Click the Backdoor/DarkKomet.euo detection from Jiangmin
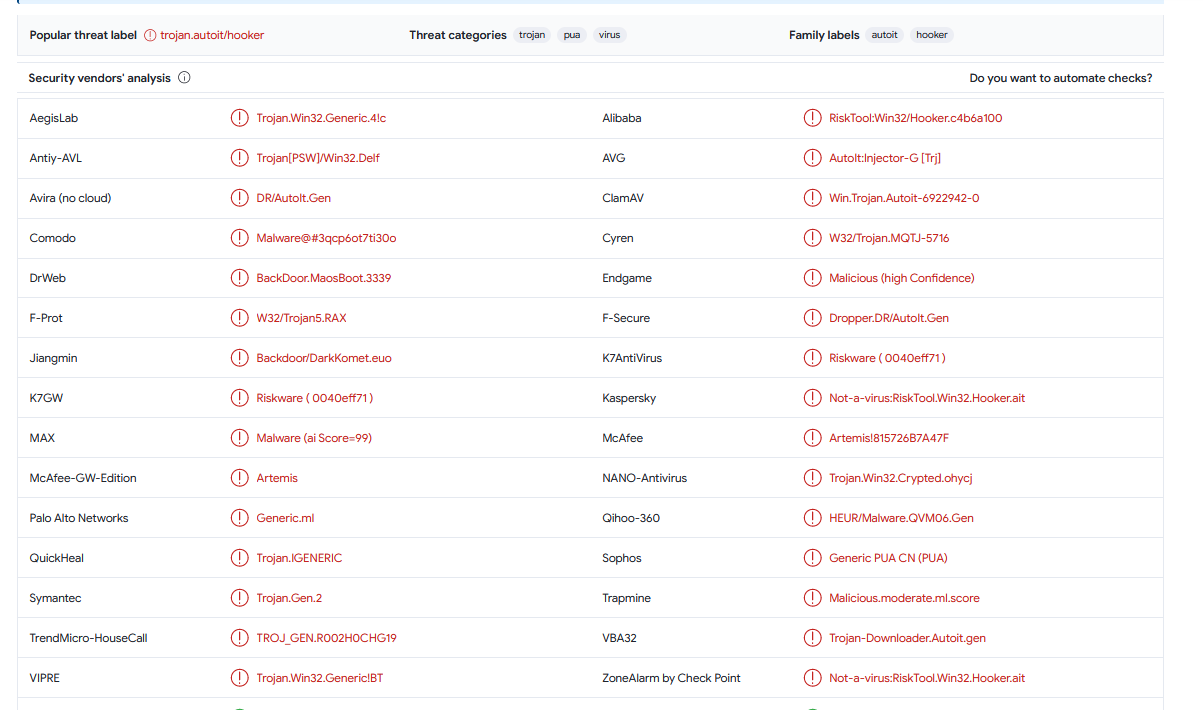Image resolution: width=1203 pixels, height=710 pixels. point(324,358)
